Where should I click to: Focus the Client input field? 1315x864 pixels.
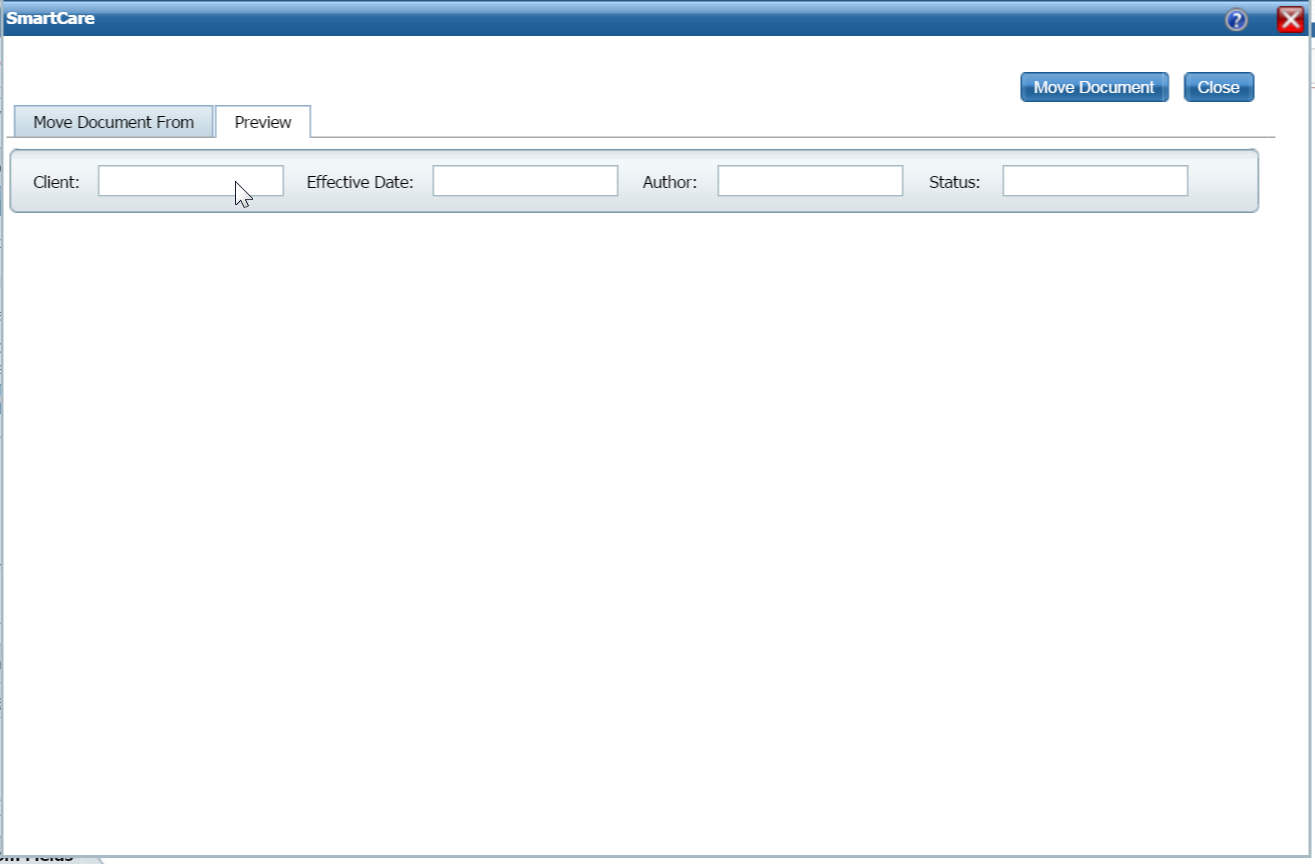tap(190, 181)
